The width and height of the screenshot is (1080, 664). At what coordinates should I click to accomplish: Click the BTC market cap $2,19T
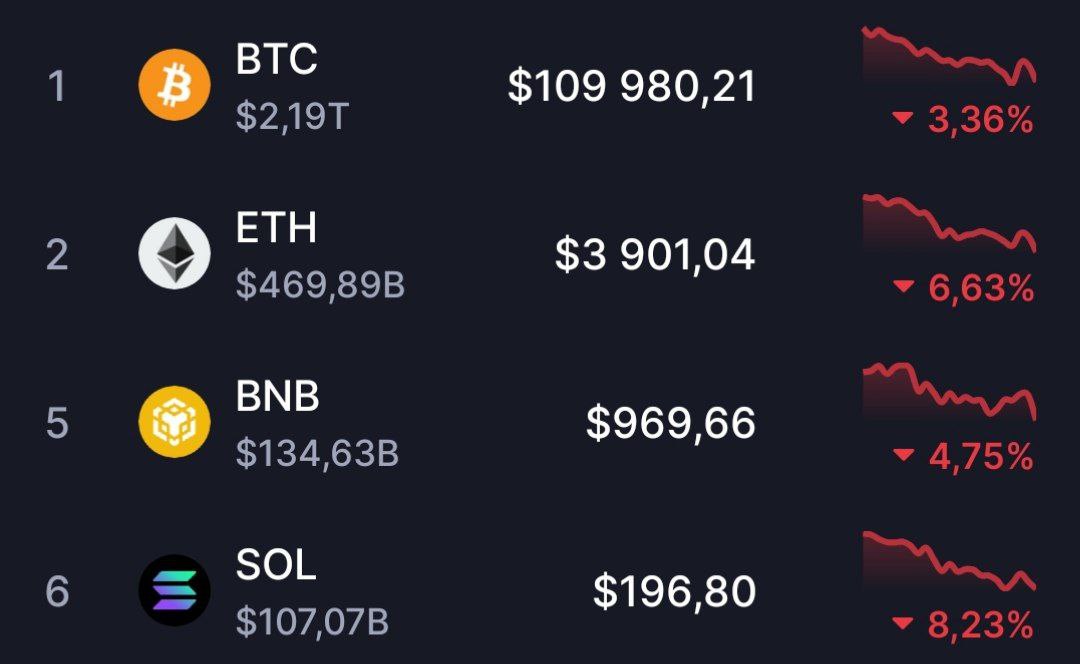coord(292,117)
